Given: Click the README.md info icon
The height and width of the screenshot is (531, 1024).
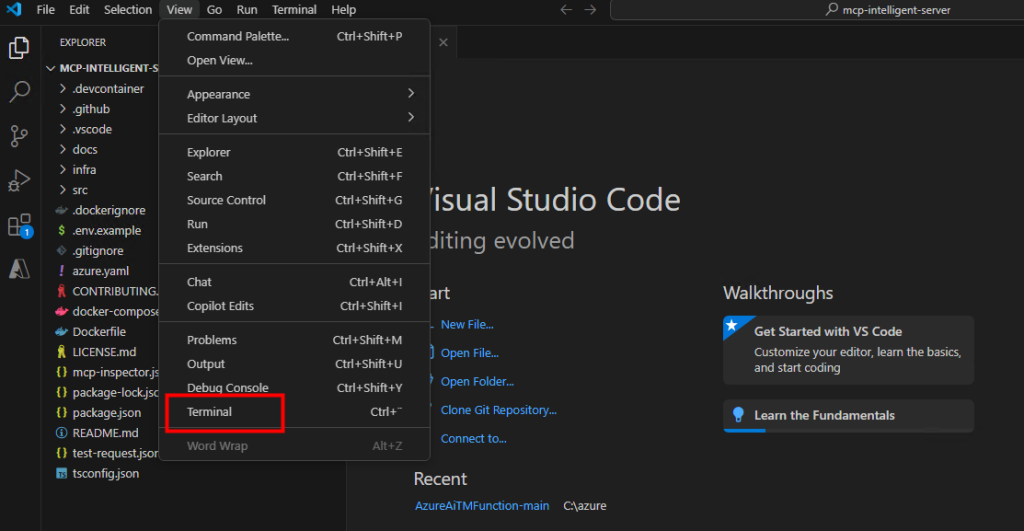Looking at the screenshot, I should point(61,433).
